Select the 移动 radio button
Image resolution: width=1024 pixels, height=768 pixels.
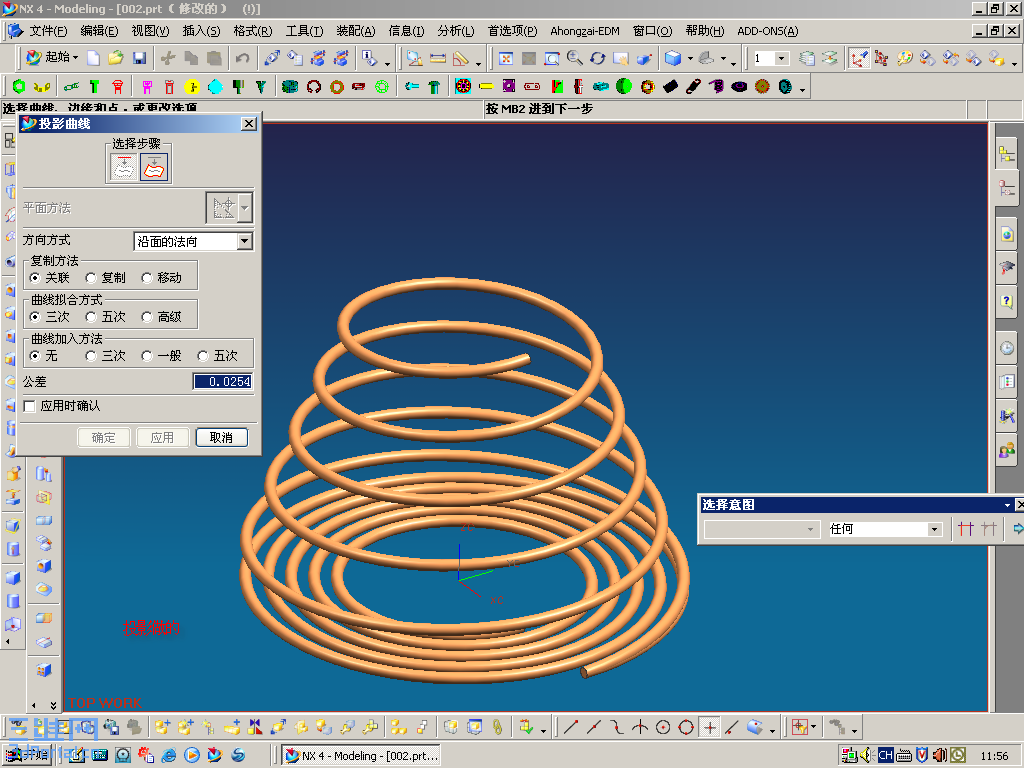147,278
